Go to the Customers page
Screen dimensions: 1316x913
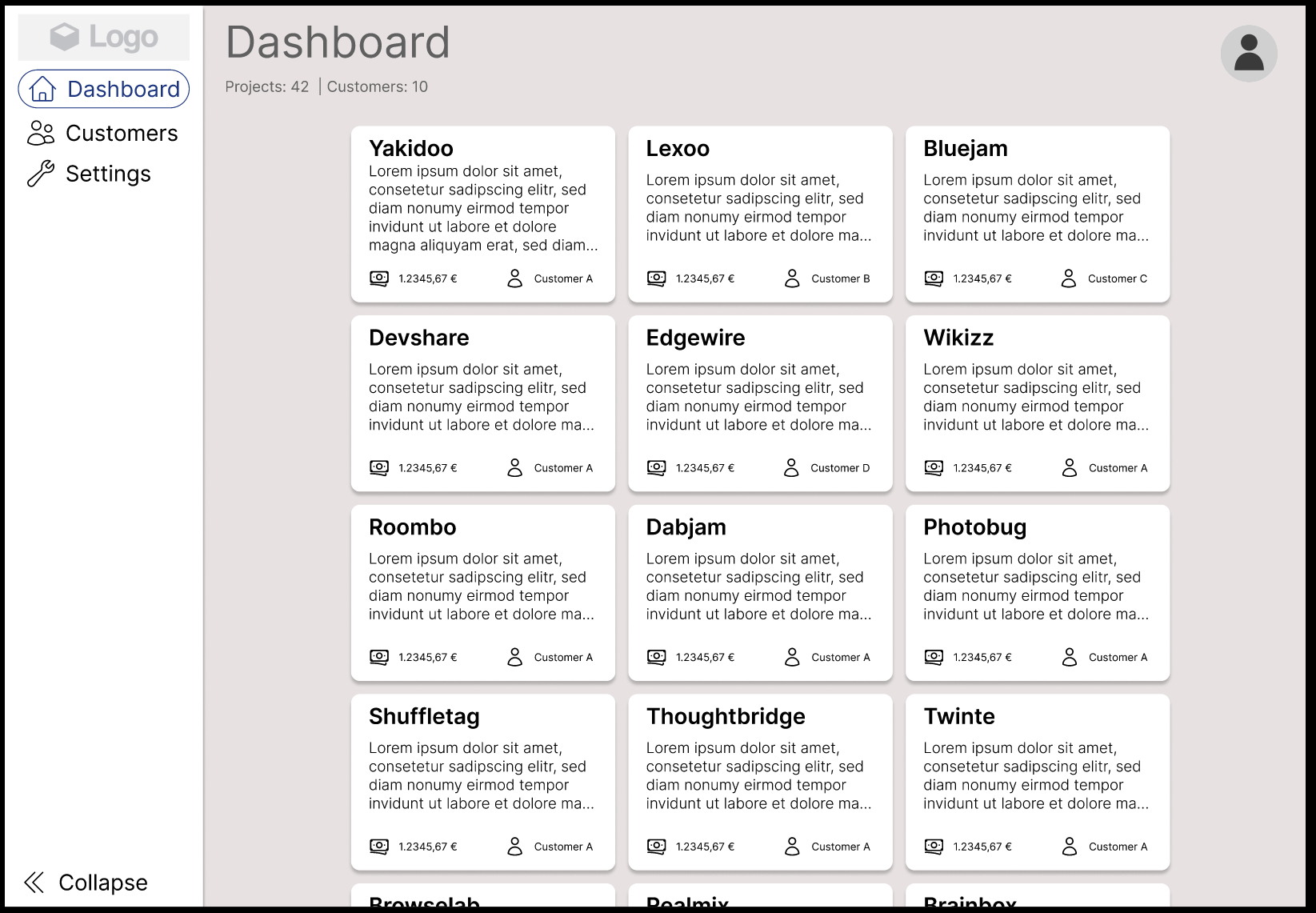click(x=104, y=133)
